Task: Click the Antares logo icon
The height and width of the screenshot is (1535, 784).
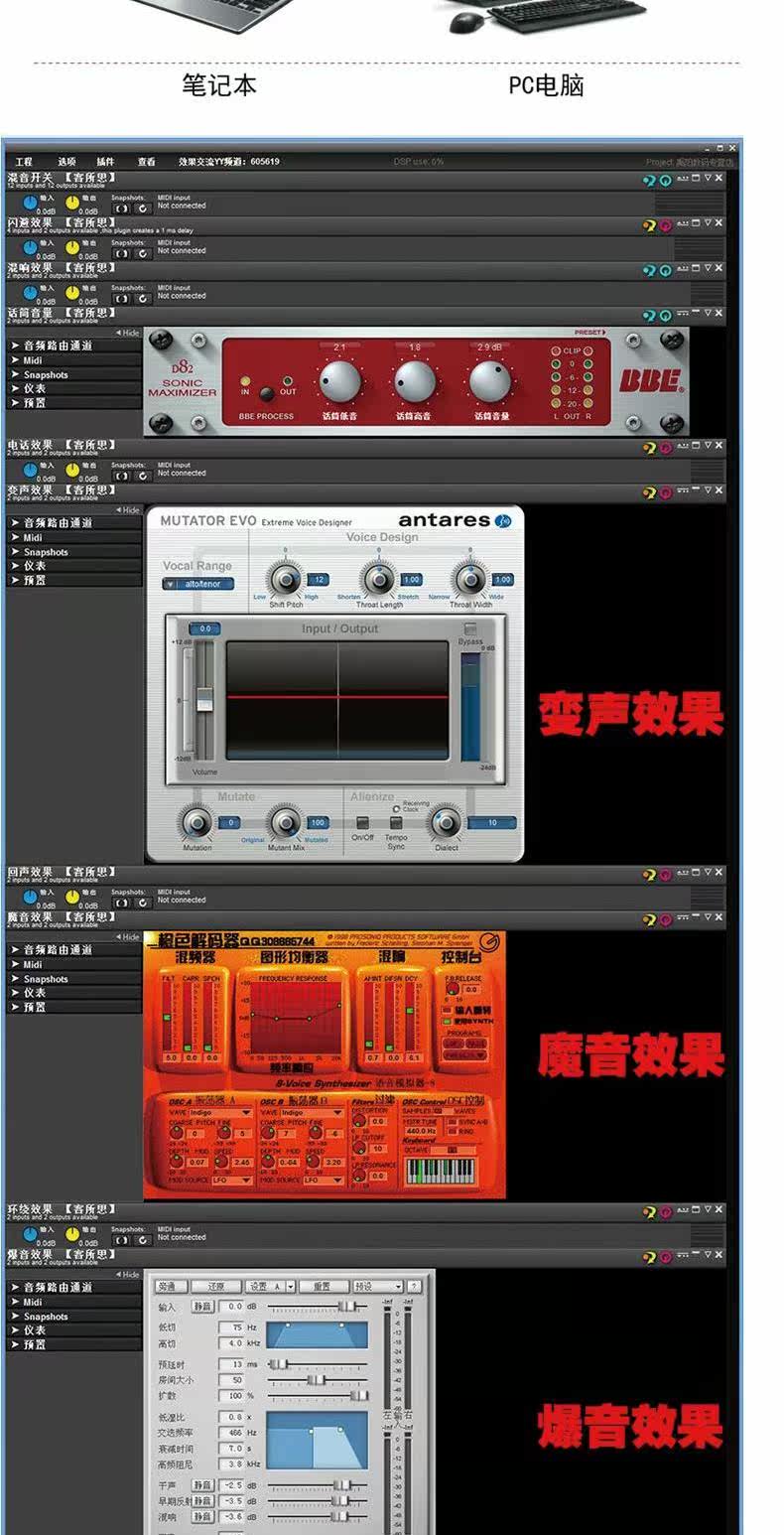Action: 503,520
